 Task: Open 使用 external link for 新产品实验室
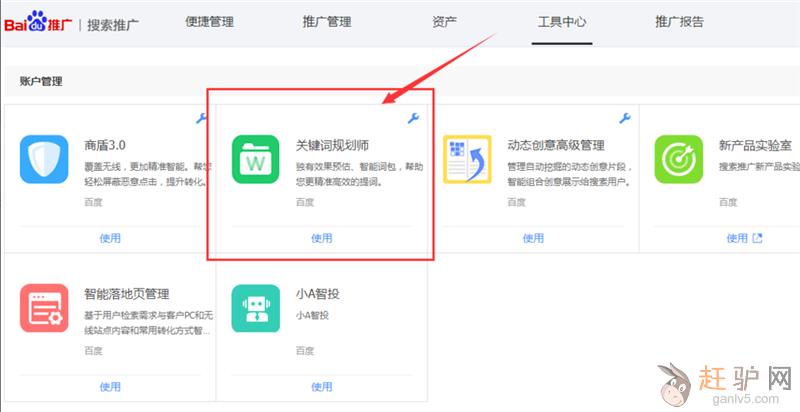pyautogui.click(x=744, y=238)
